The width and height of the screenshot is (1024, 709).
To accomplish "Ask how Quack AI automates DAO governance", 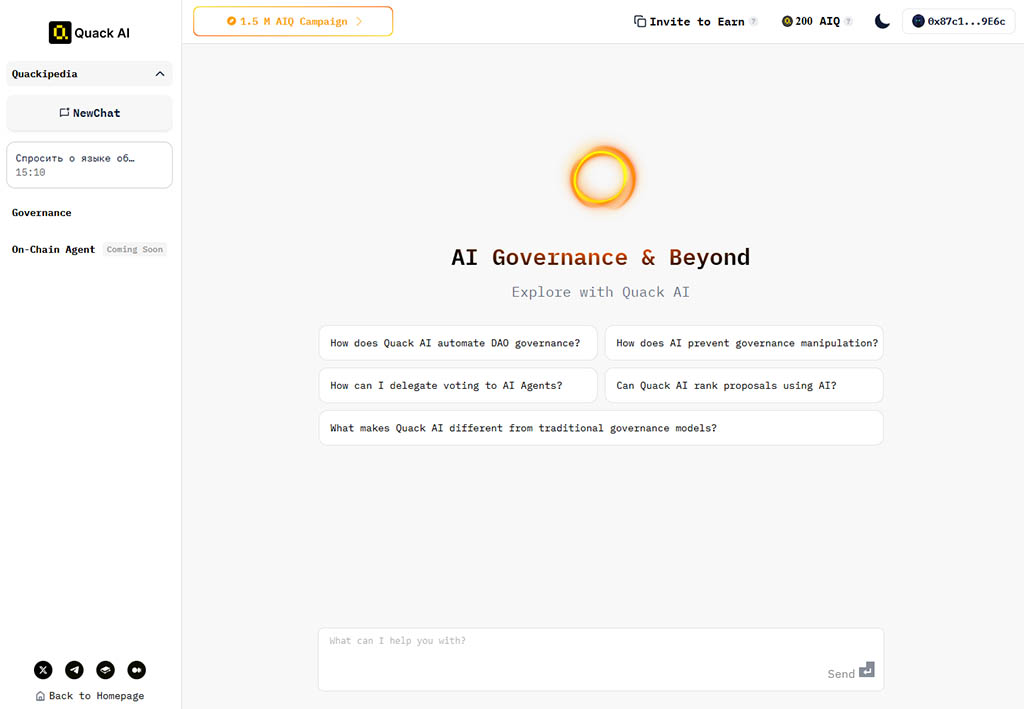I will click(458, 343).
